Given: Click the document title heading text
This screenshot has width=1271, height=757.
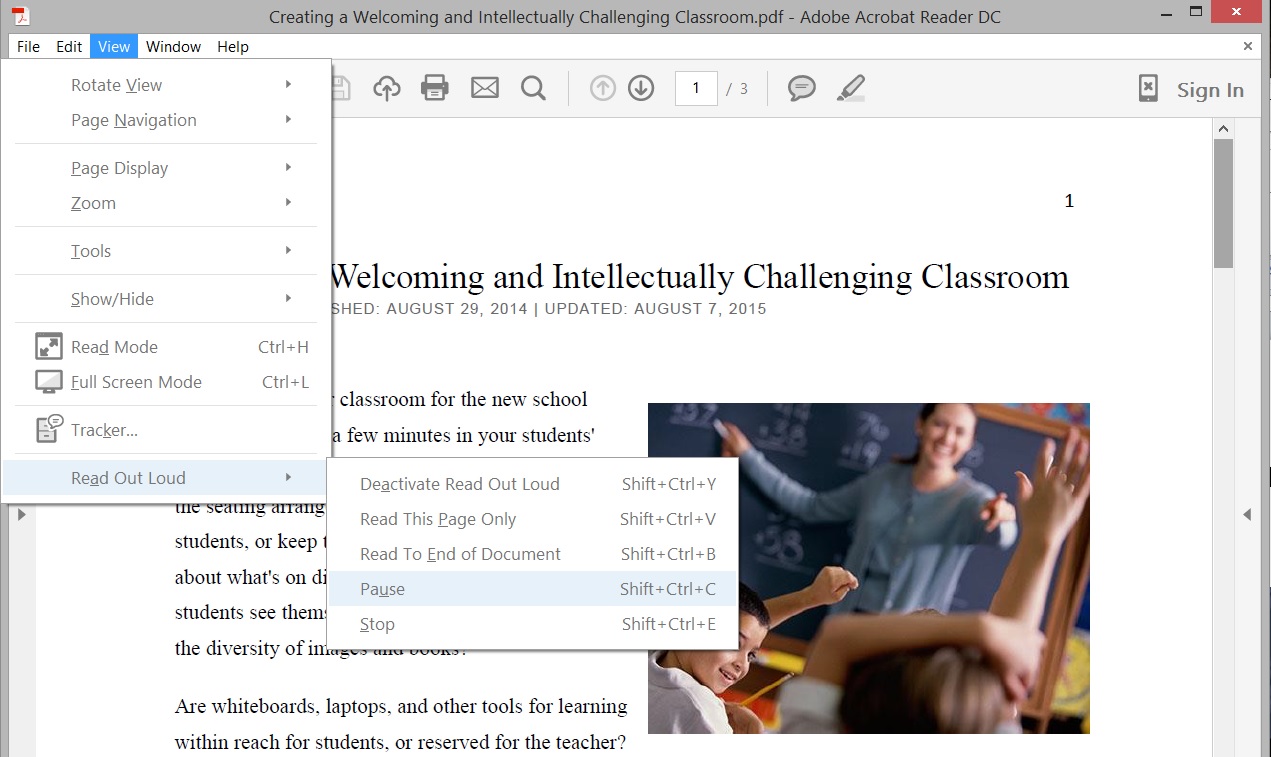Looking at the screenshot, I should [x=699, y=276].
